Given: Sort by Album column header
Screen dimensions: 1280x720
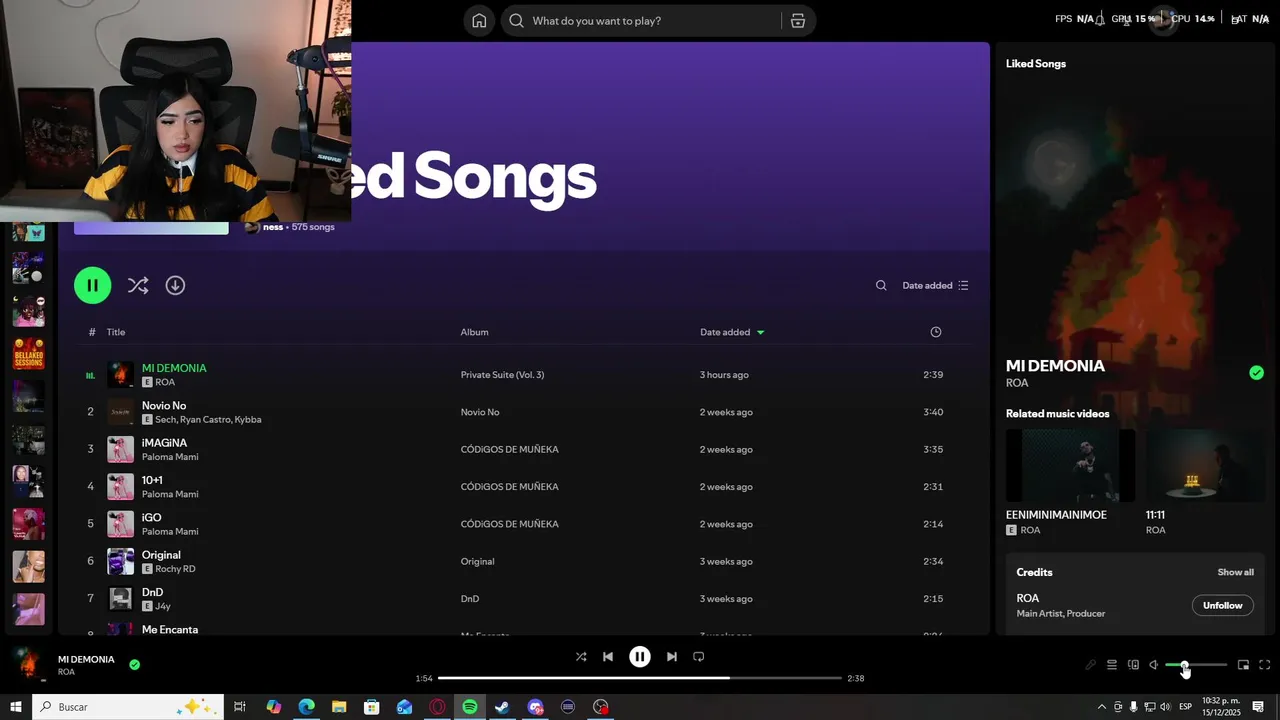Looking at the screenshot, I should [x=474, y=332].
